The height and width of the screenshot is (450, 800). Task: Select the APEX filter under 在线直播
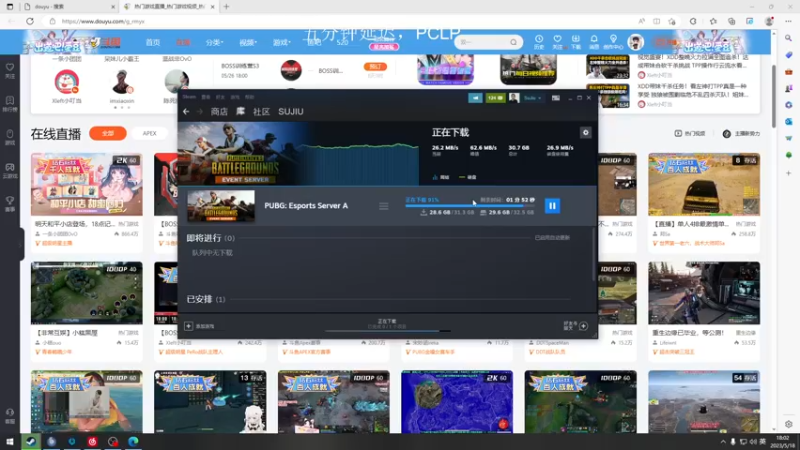(149, 133)
